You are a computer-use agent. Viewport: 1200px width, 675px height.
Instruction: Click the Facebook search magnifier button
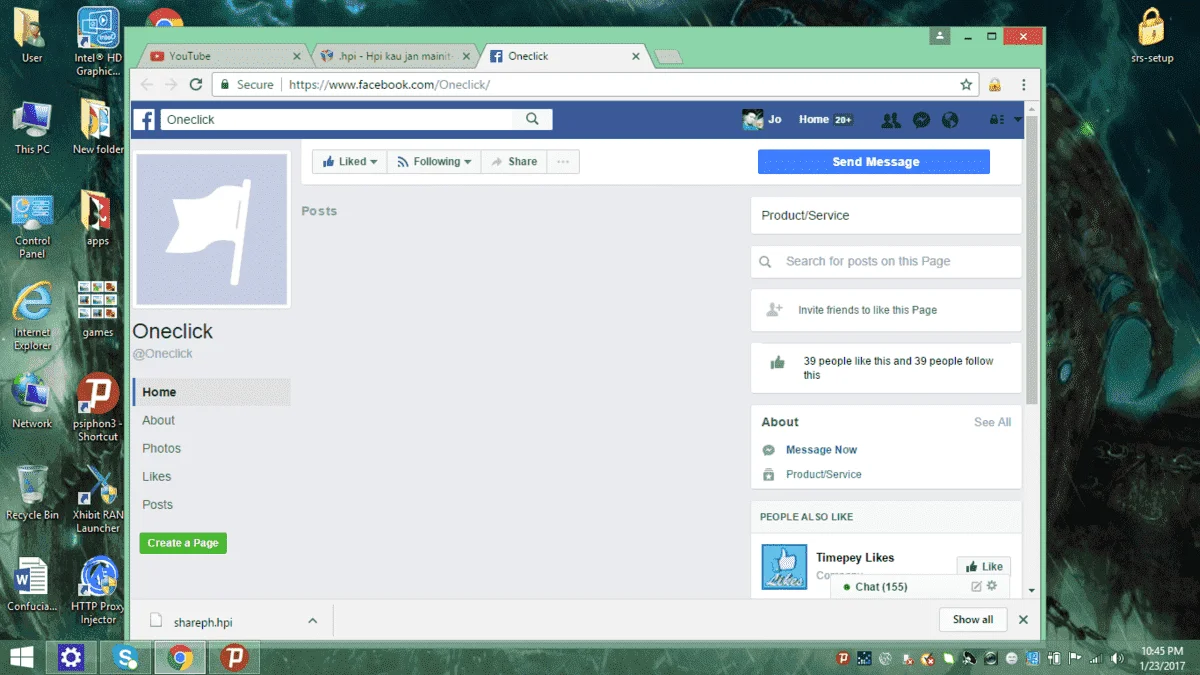(532, 119)
